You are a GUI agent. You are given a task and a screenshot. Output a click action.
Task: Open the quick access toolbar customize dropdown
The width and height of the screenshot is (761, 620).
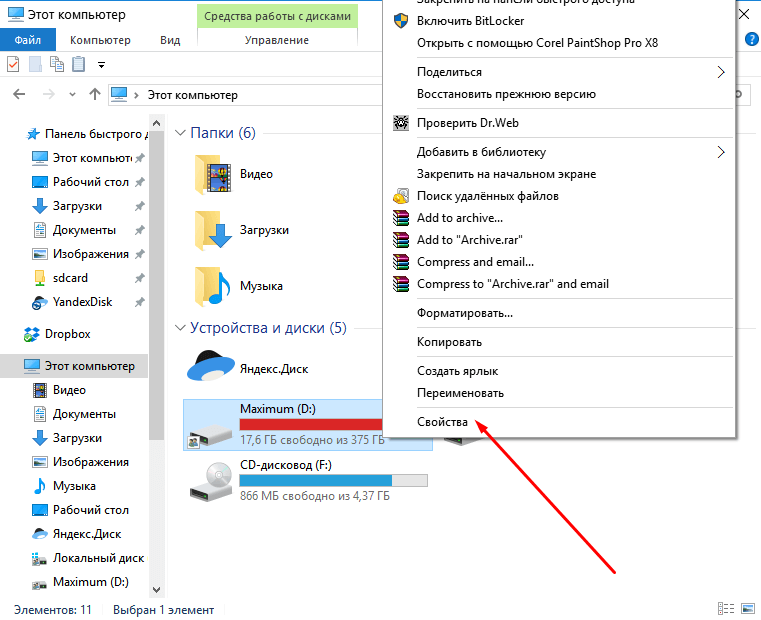101,65
